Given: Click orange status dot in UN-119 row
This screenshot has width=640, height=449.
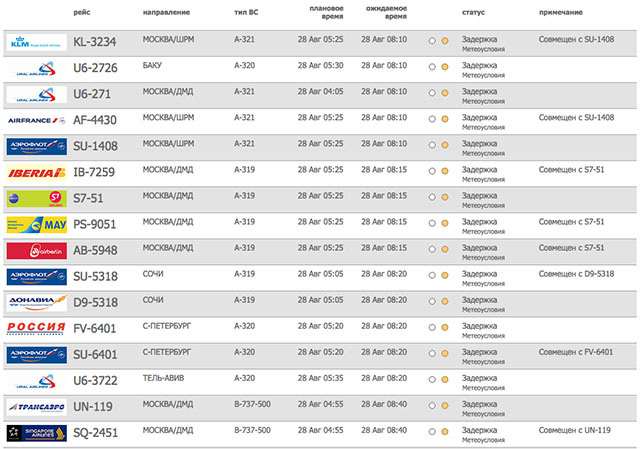Looking at the screenshot, I should tap(444, 406).
